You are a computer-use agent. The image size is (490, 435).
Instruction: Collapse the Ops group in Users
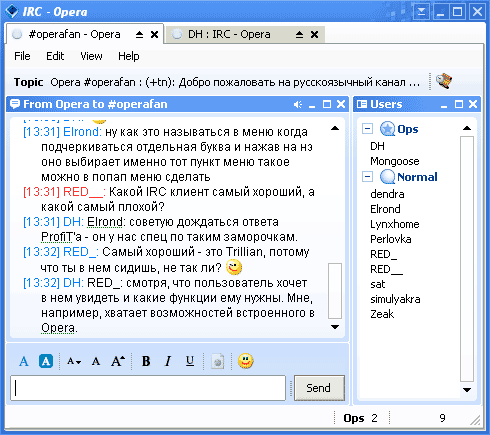368,129
